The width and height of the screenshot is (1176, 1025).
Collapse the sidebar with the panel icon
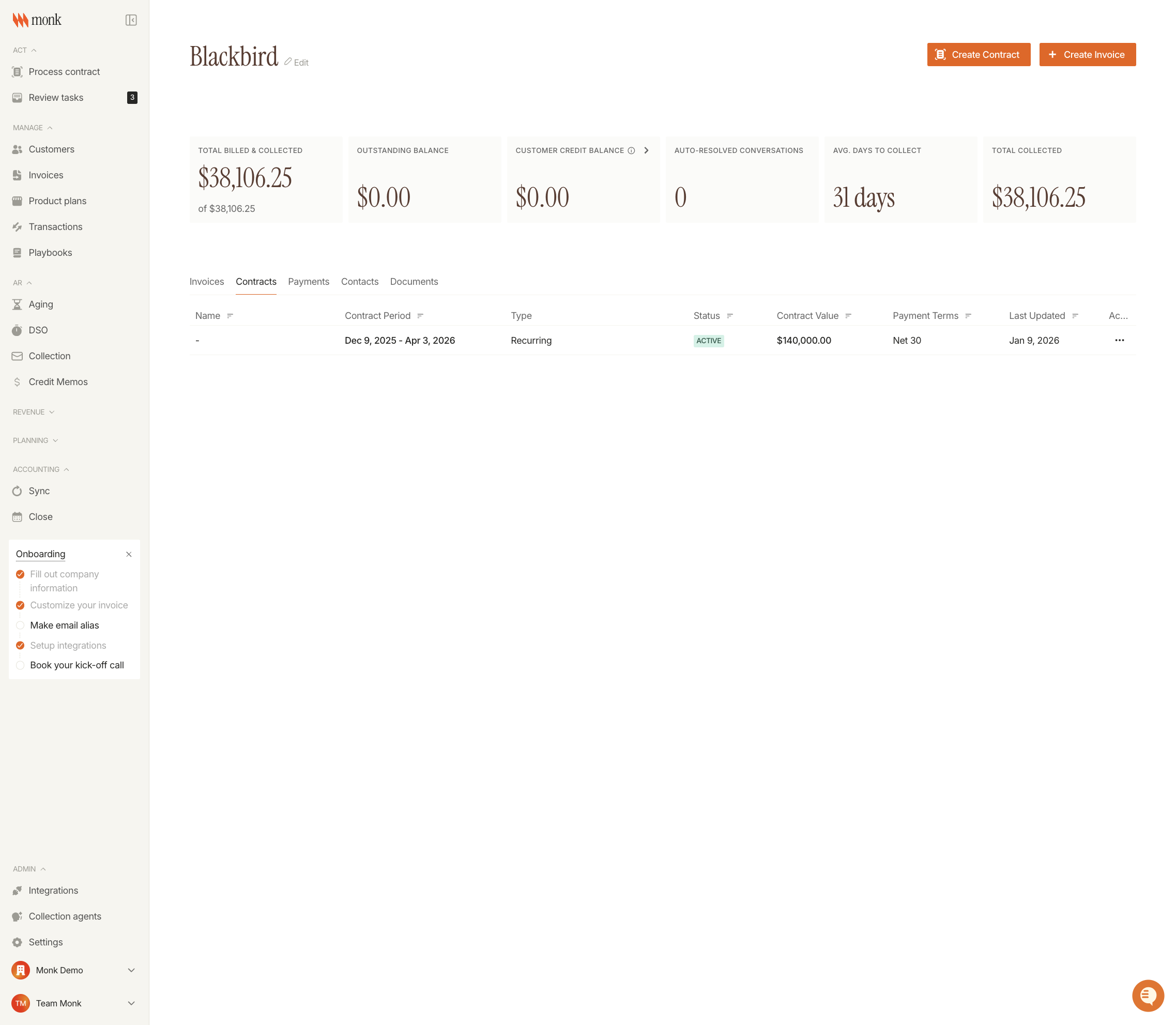coord(131,20)
